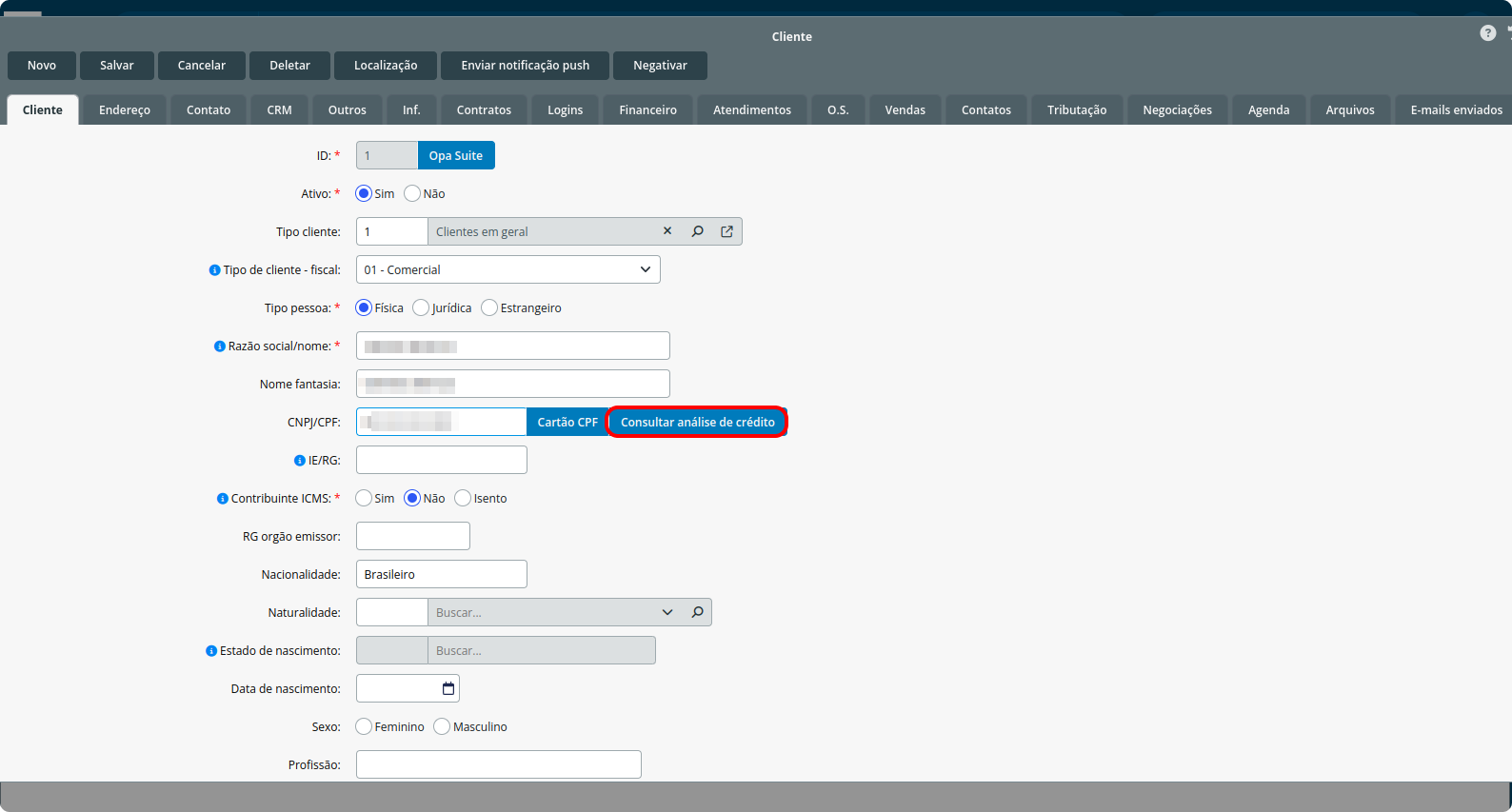Open the Financeiro tab
The image size is (1512, 812).
(647, 109)
